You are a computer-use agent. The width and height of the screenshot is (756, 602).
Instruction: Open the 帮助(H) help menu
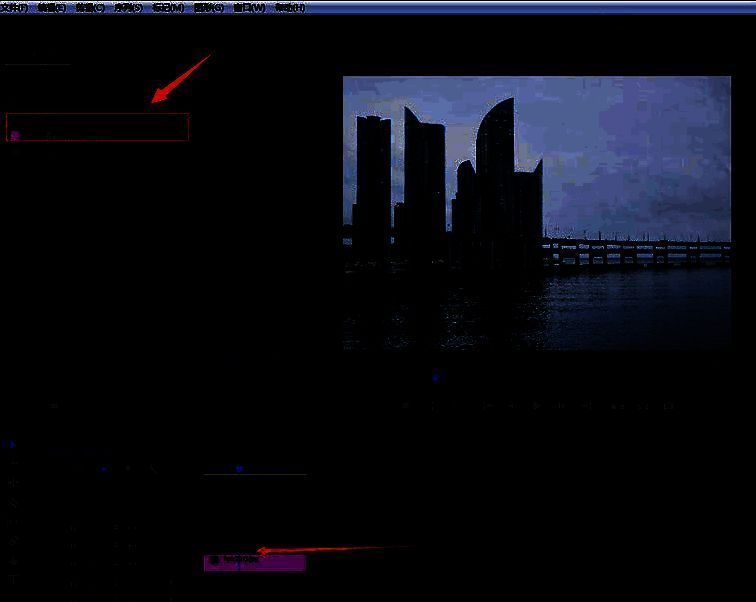coord(289,7)
